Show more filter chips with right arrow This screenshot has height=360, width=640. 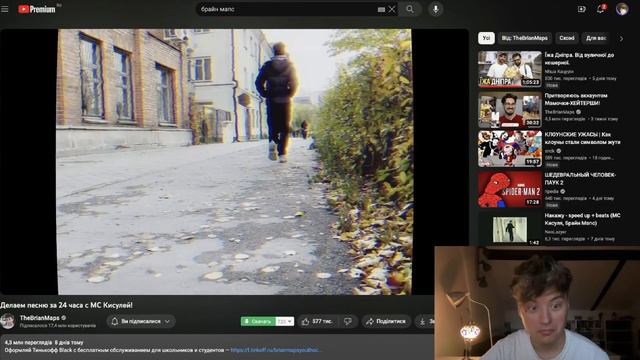coord(621,39)
